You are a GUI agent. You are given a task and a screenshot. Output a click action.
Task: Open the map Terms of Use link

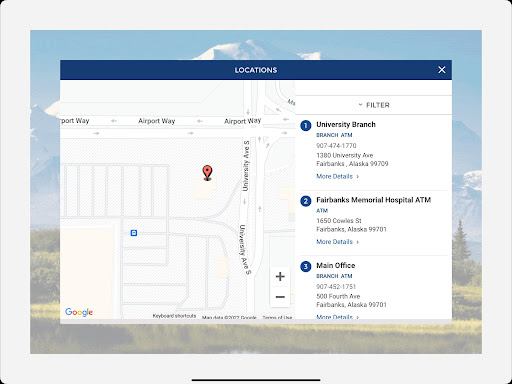click(x=277, y=317)
